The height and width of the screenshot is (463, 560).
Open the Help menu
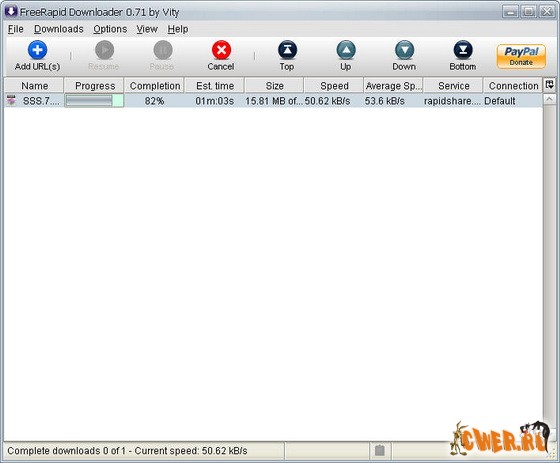point(178,29)
